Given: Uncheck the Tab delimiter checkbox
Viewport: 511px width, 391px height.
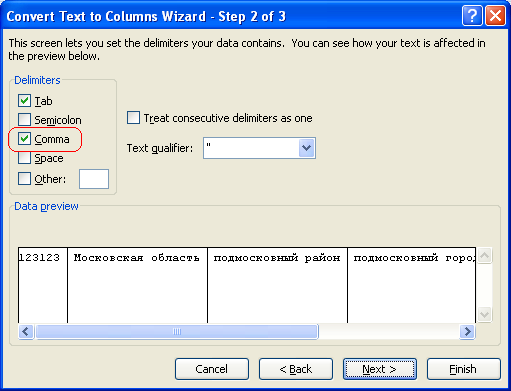Looking at the screenshot, I should click(24, 100).
